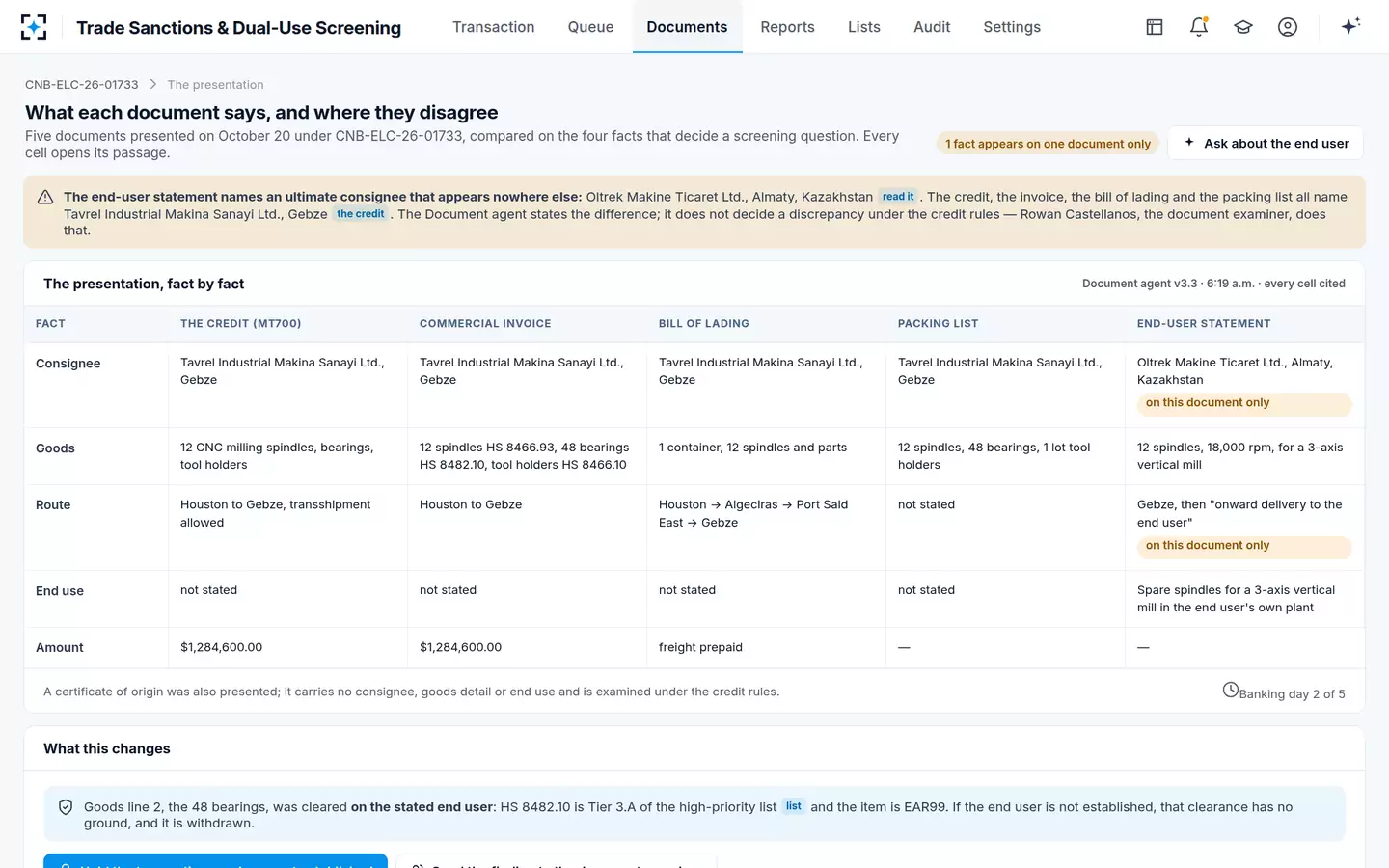Open the user account icon

click(x=1288, y=27)
